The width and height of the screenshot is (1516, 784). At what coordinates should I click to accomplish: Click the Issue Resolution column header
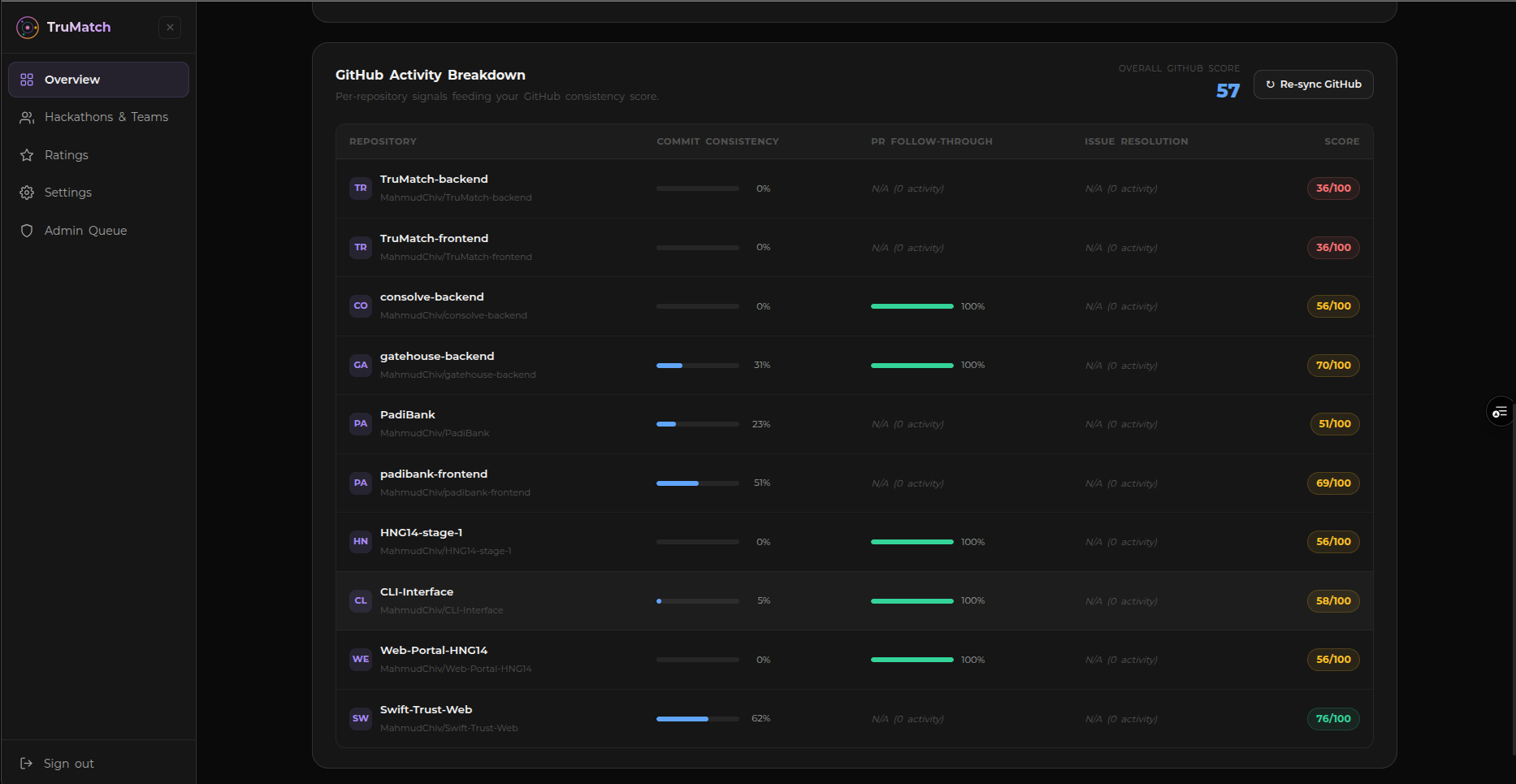(x=1137, y=142)
